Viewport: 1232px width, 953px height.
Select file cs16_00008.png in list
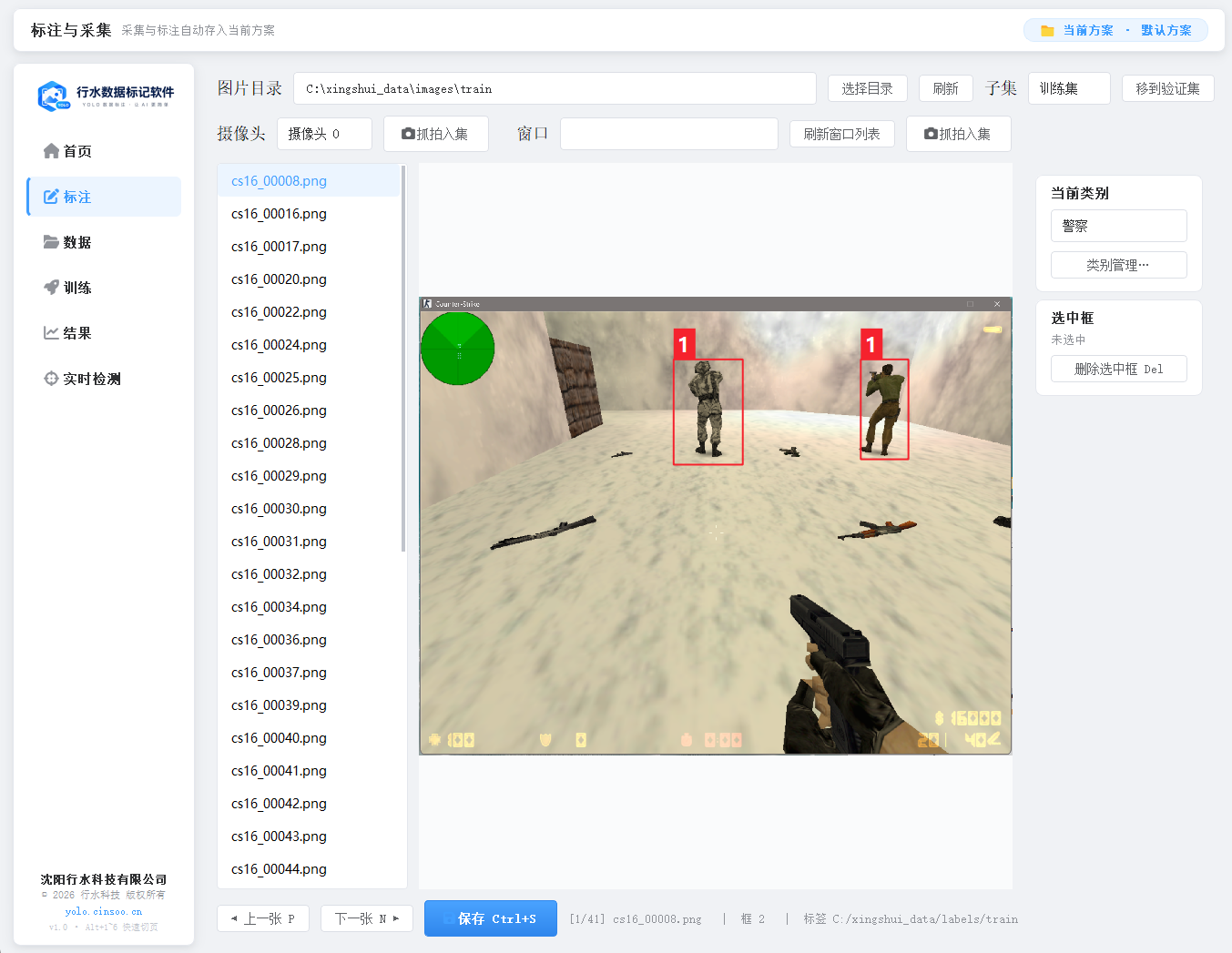pyautogui.click(x=309, y=181)
